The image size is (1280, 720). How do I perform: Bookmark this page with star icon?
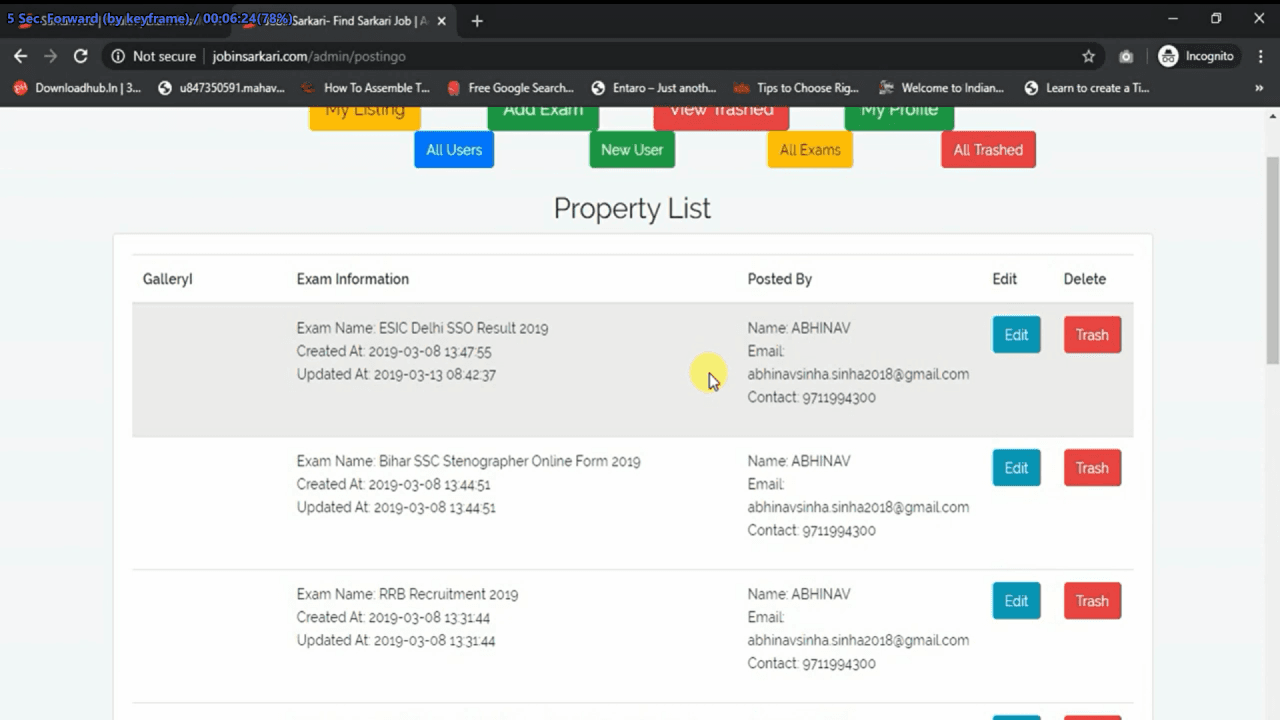click(1089, 56)
